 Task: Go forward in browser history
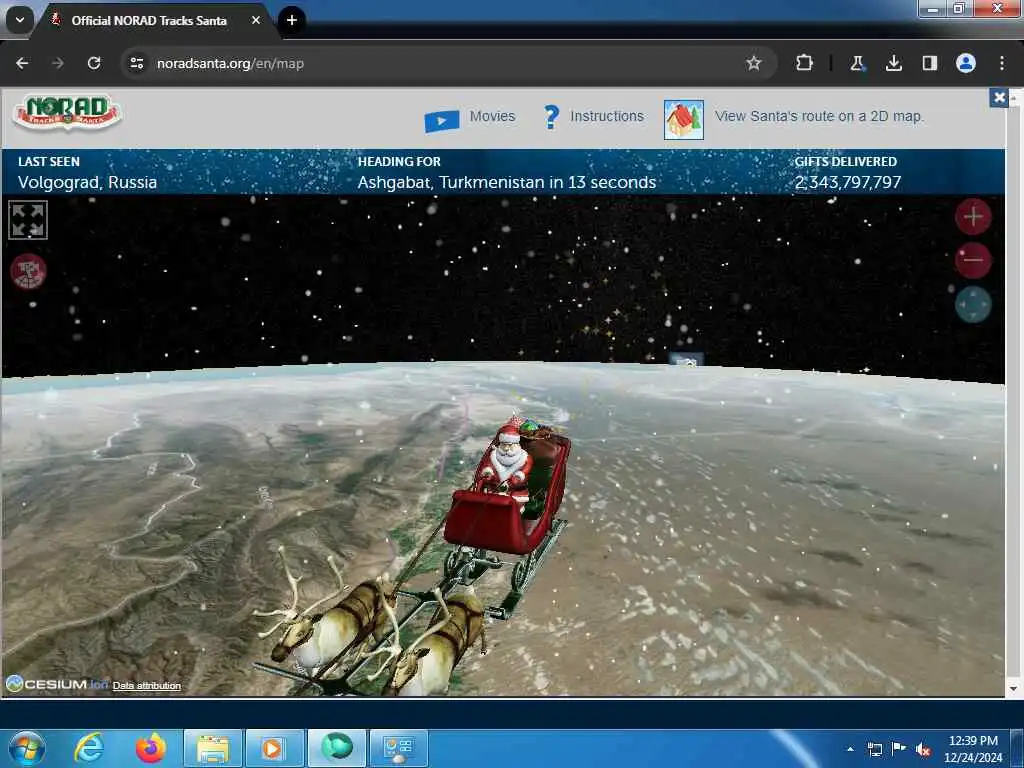58,63
